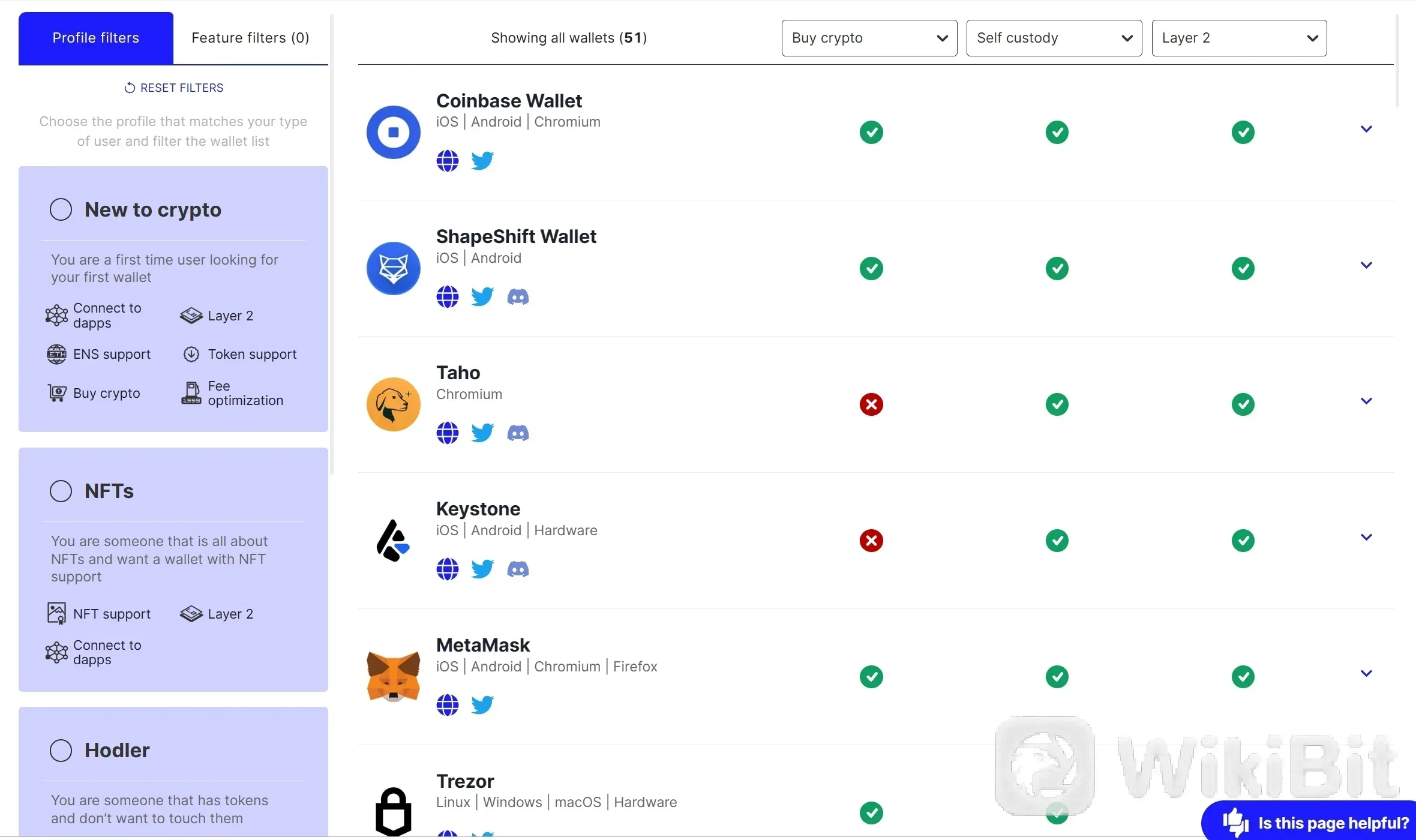
Task: Click the Keystone logo
Action: click(x=394, y=541)
